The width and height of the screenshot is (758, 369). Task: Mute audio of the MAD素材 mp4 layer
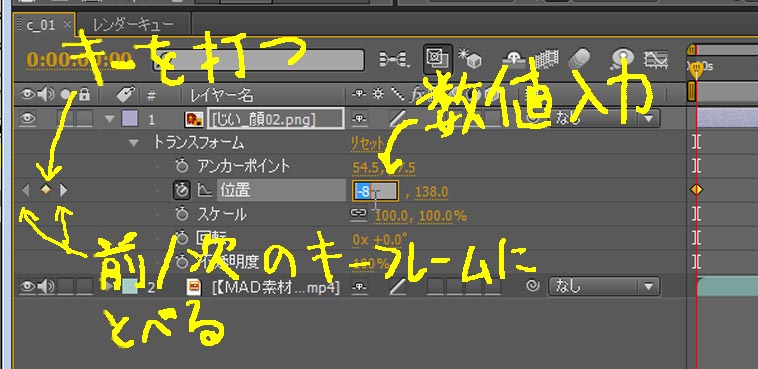coord(46,287)
